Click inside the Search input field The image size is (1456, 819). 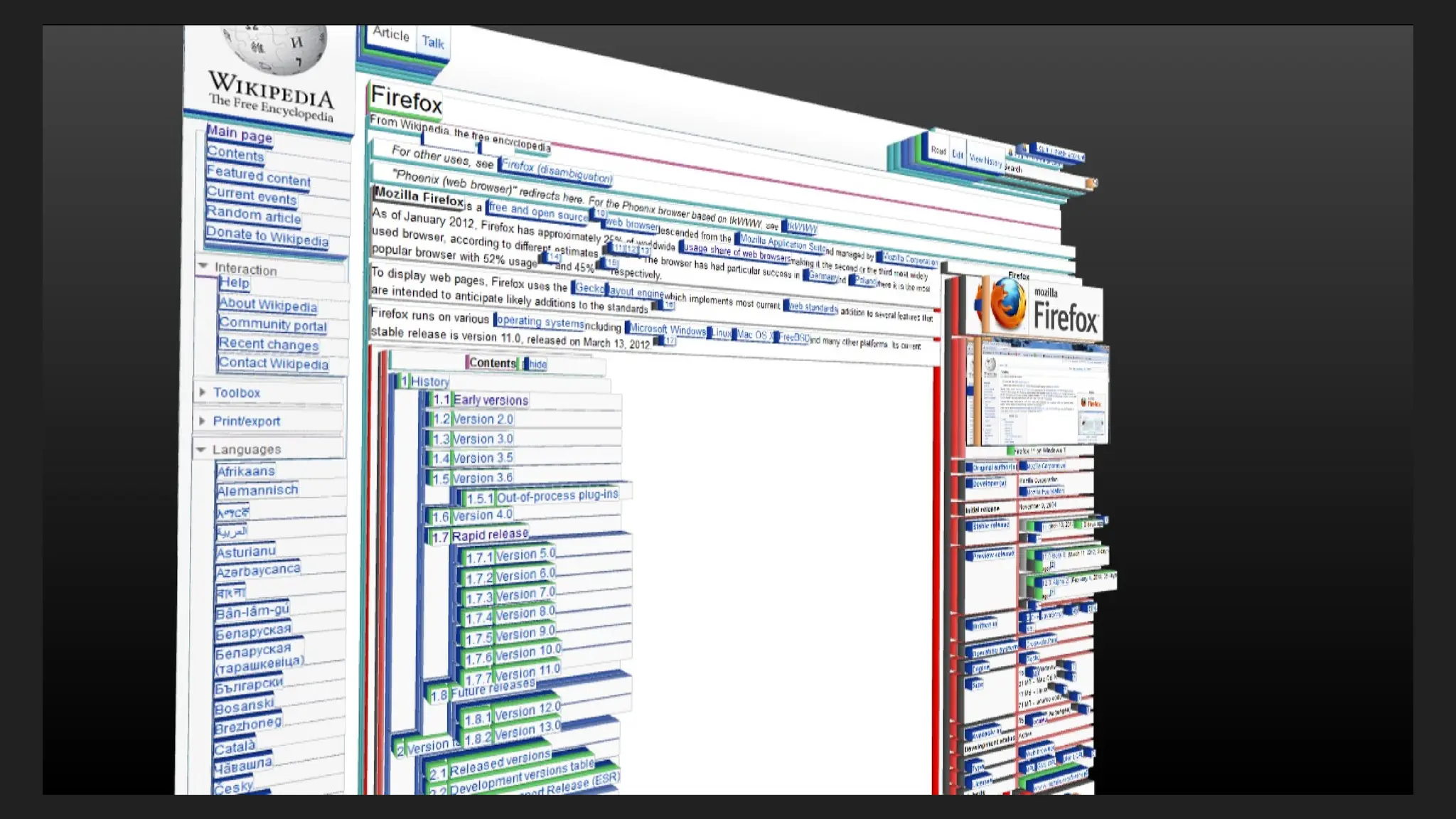[x=1044, y=173]
